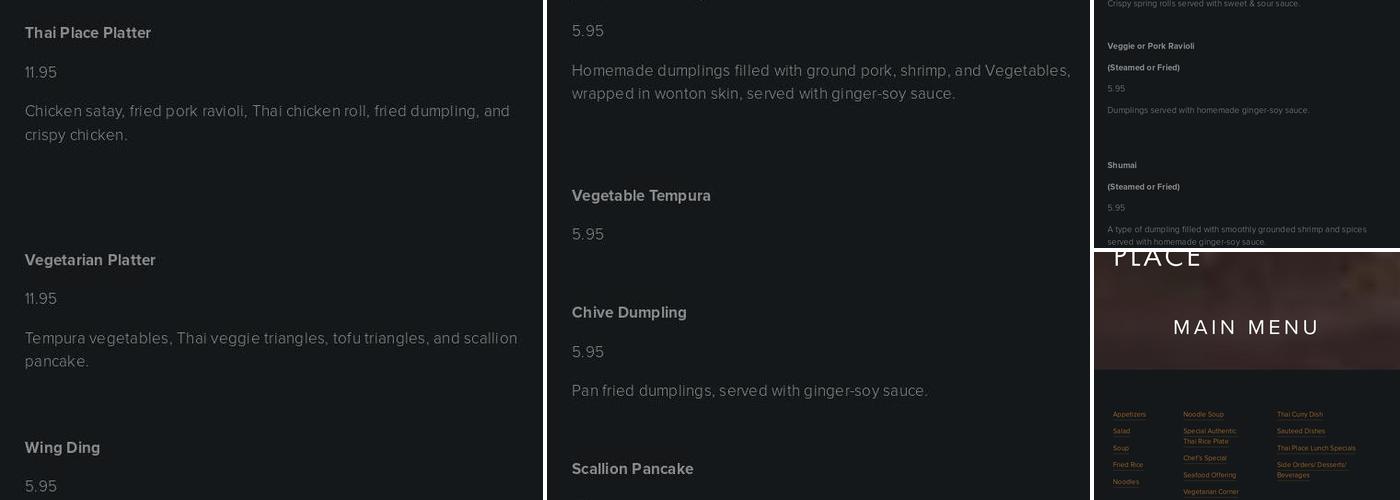Click the Thai Place Platter item title
1400x500 pixels.
tap(88, 33)
